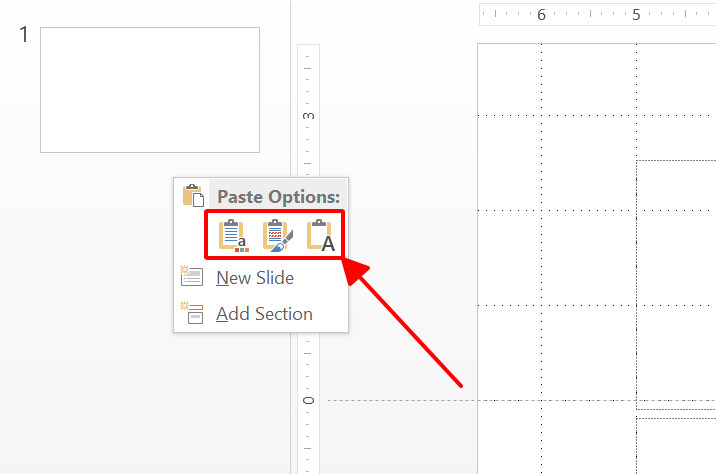Viewport: 716px width, 474px height.
Task: Click the clipboard icon beside Paste Options
Action: (x=193, y=195)
